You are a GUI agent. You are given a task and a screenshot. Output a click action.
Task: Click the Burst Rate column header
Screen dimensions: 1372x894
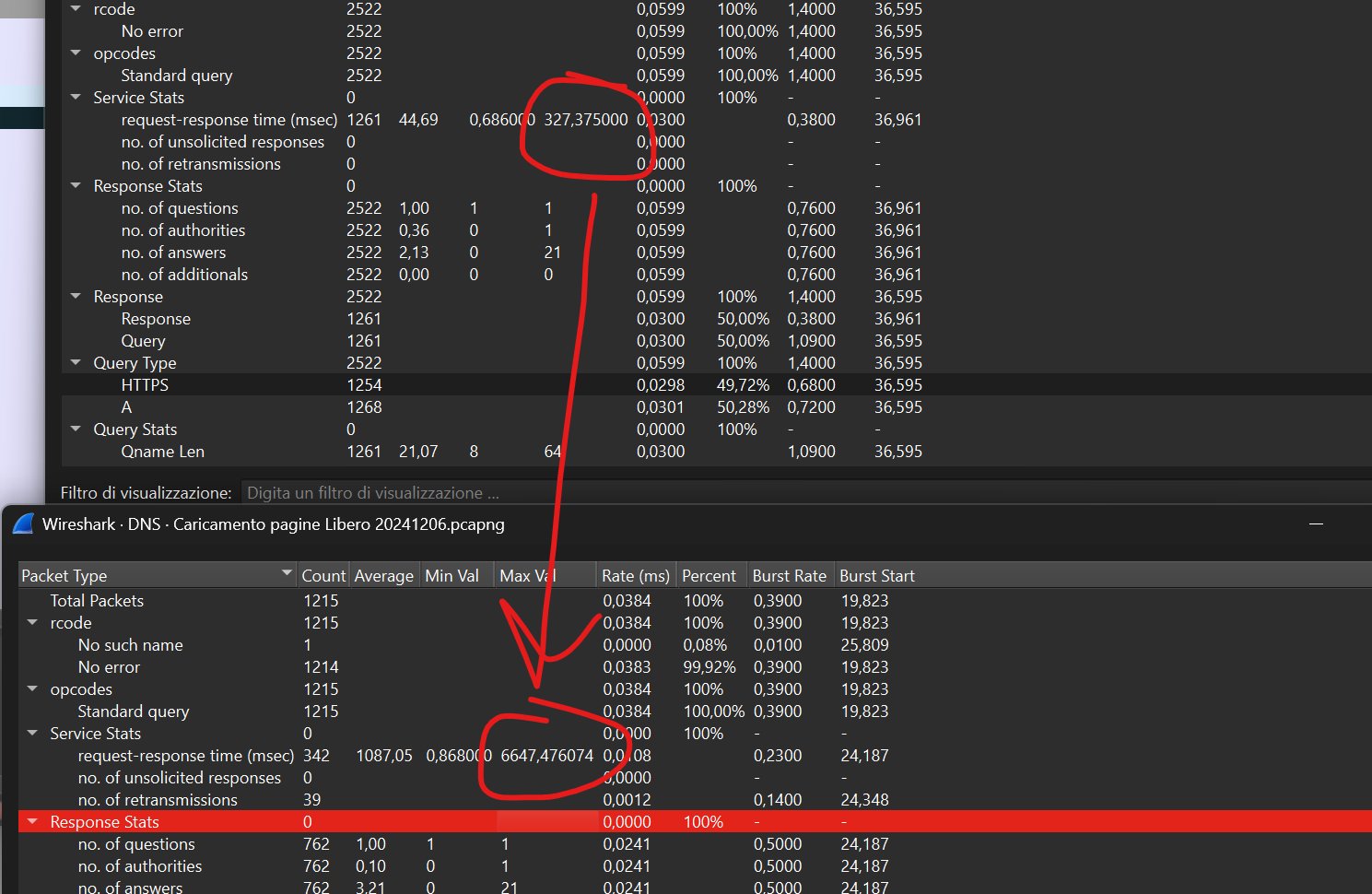click(789, 576)
